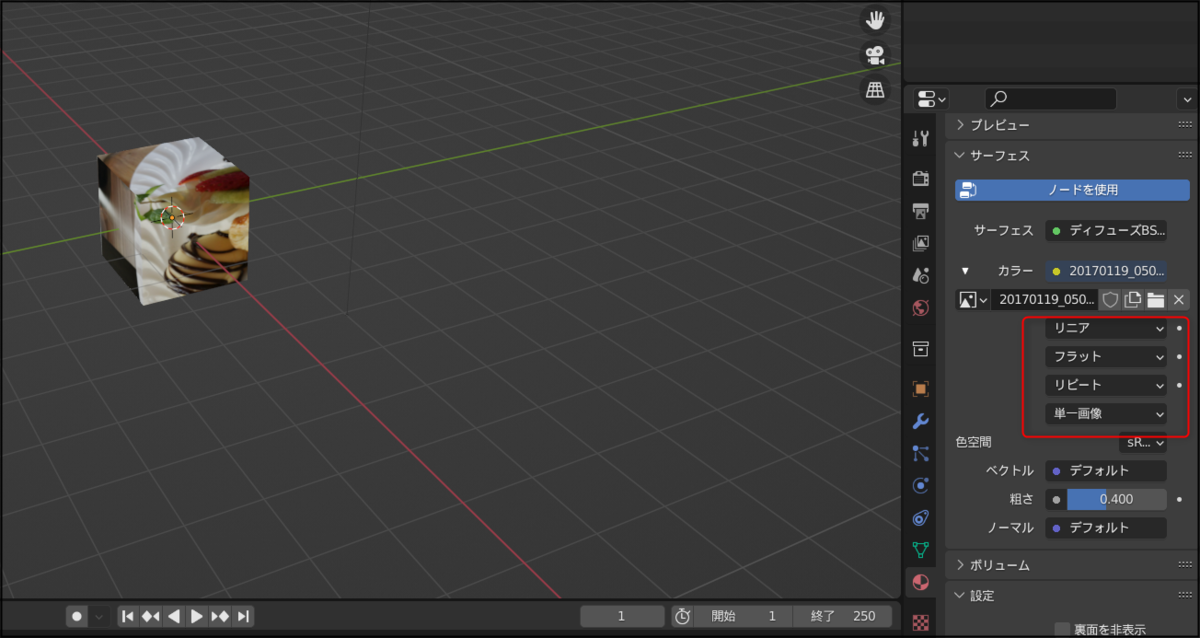Click the new image copy icon
Screen dimensions: 1200x638
[1133, 299]
